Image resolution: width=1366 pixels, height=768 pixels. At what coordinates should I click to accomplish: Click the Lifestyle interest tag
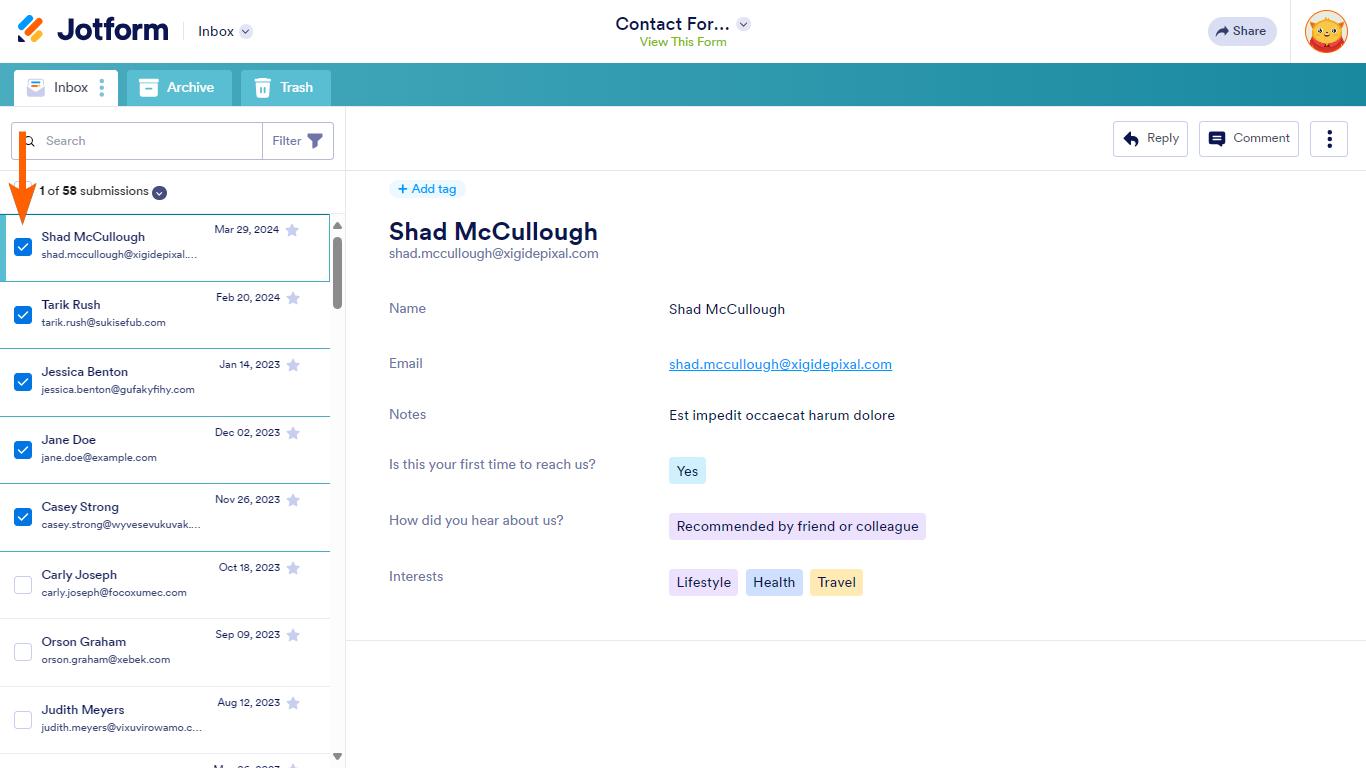pyautogui.click(x=703, y=583)
